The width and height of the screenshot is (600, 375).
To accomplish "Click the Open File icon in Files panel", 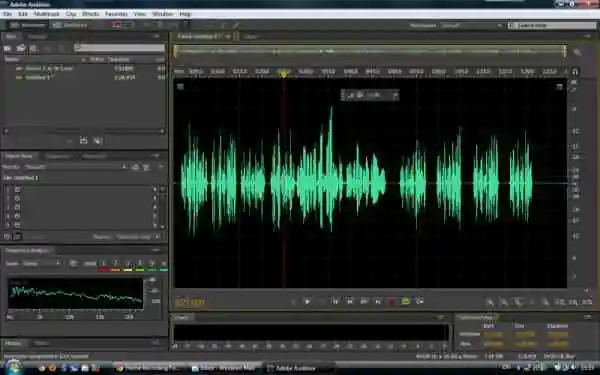I will (x=7, y=48).
